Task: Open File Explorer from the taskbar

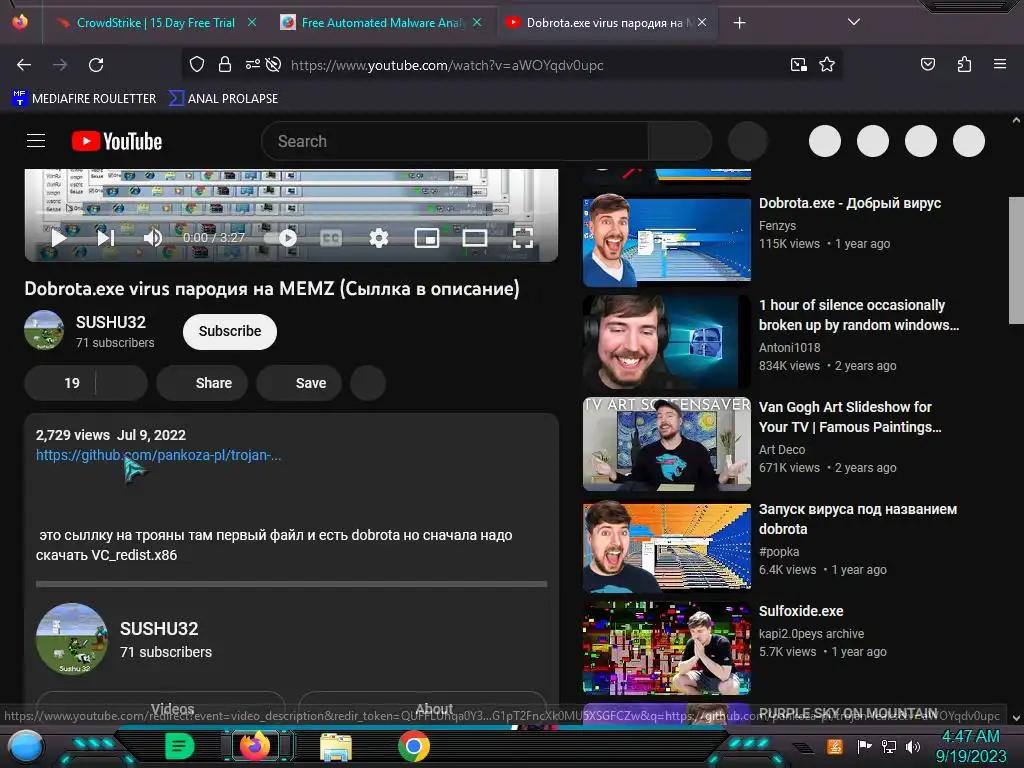Action: [x=336, y=746]
